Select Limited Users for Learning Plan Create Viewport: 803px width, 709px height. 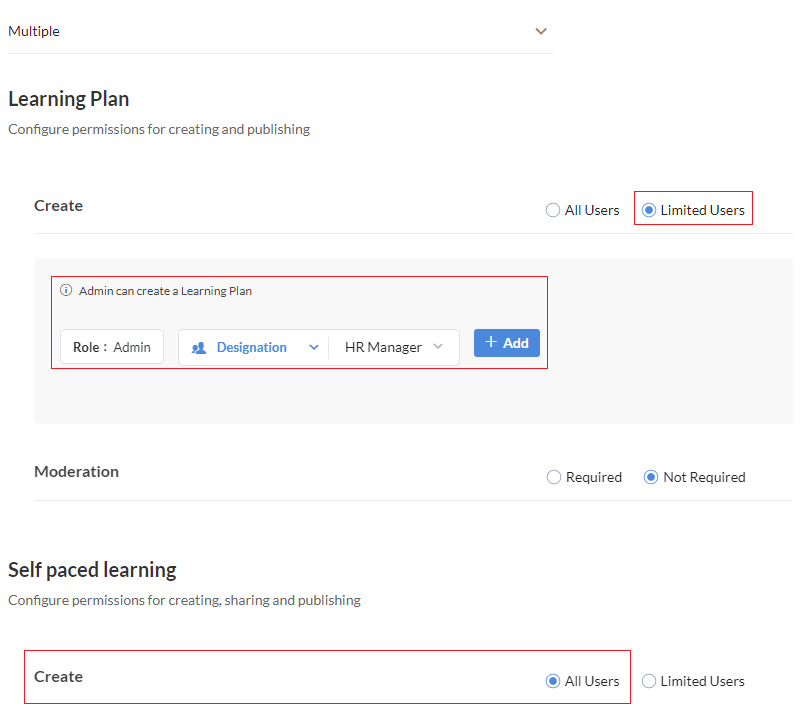click(x=649, y=211)
